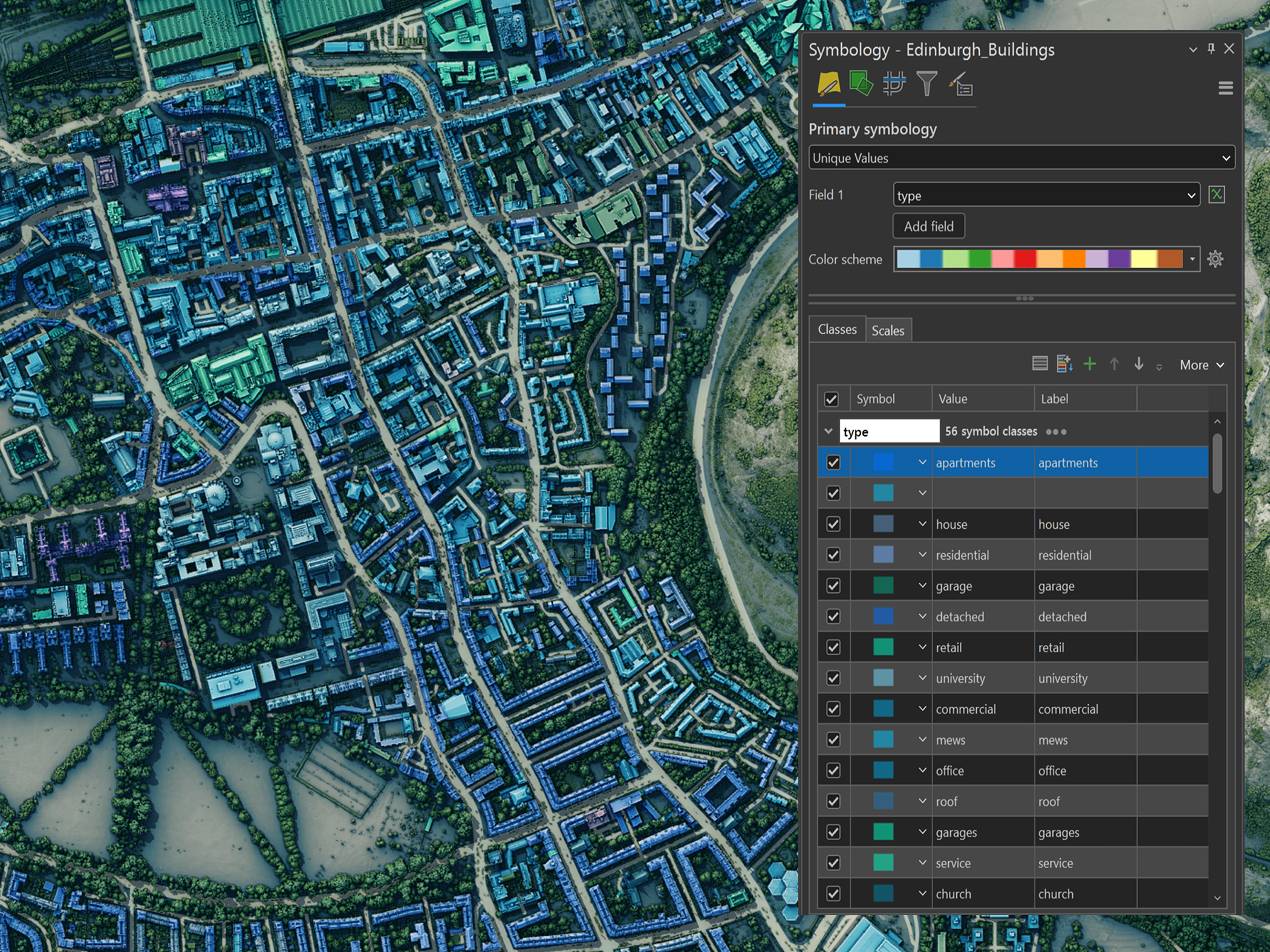Switch to the Scales tab
This screenshot has height=952, width=1270.
click(888, 329)
